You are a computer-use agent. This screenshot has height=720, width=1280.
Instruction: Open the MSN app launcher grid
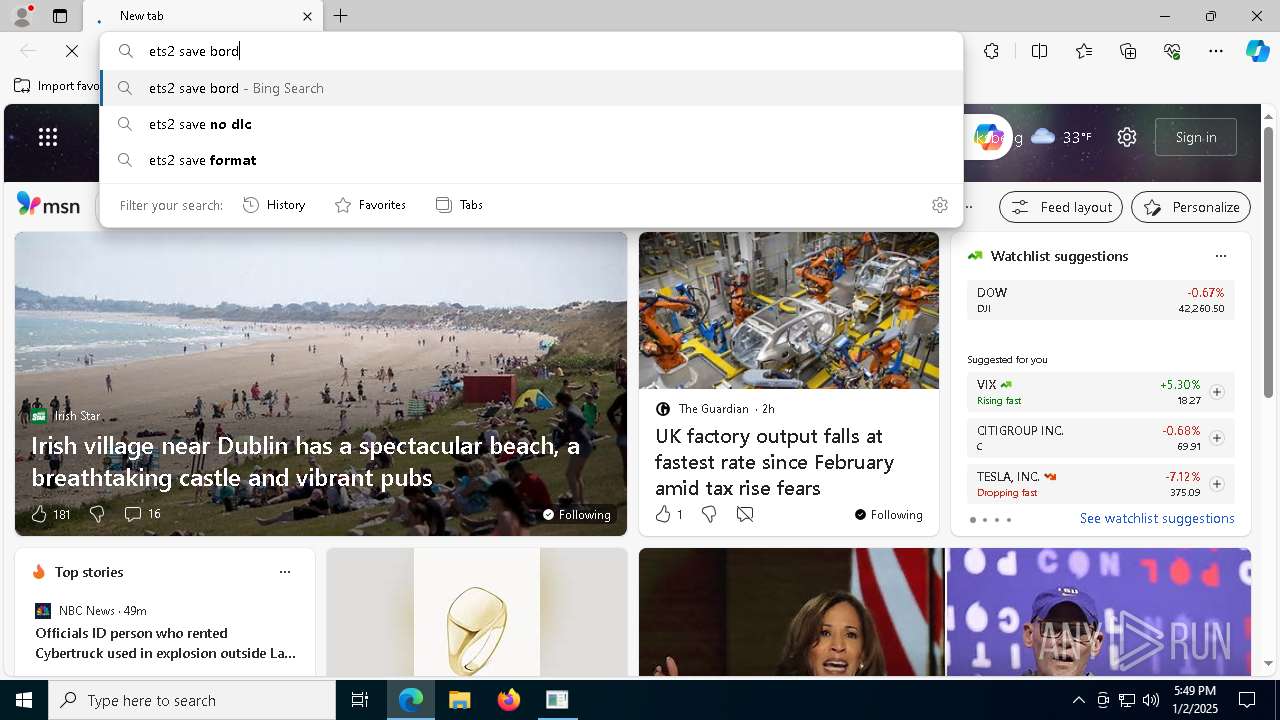coord(48,137)
